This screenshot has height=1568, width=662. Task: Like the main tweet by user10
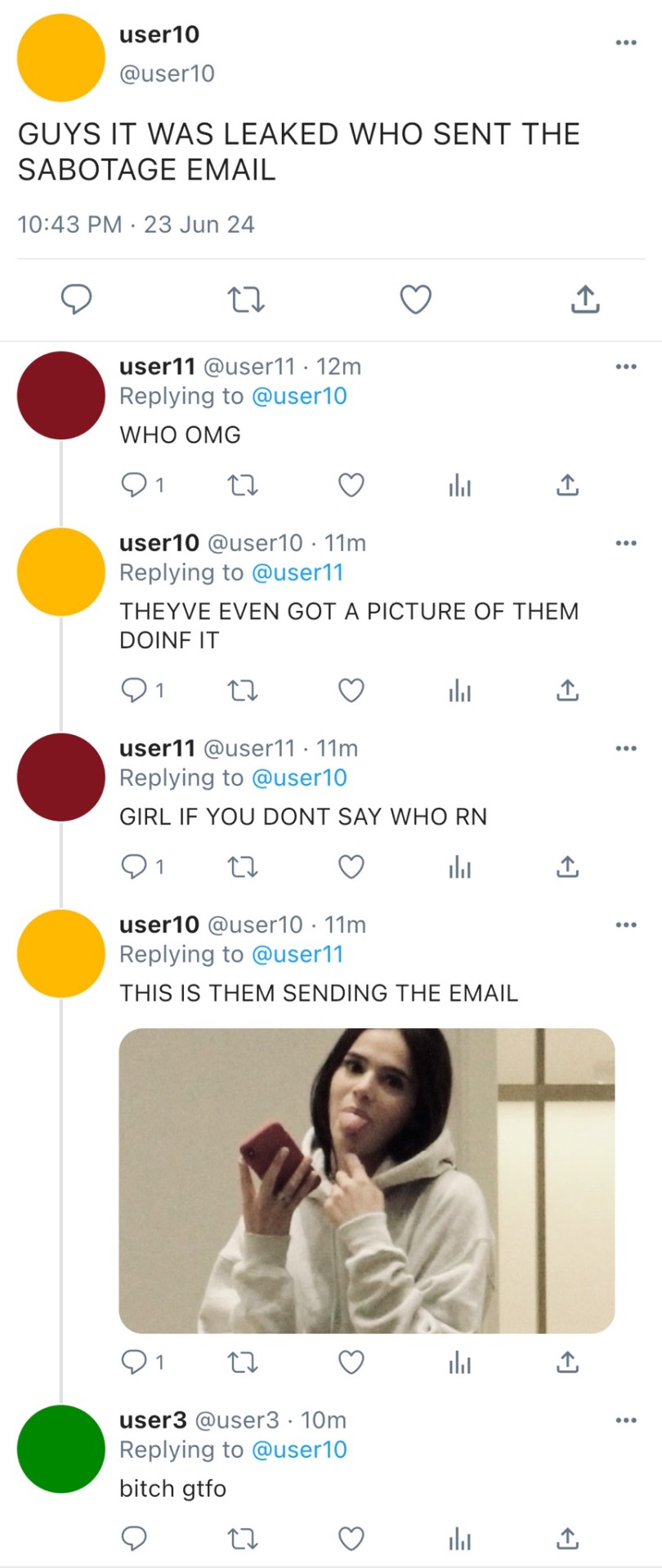coord(415,300)
